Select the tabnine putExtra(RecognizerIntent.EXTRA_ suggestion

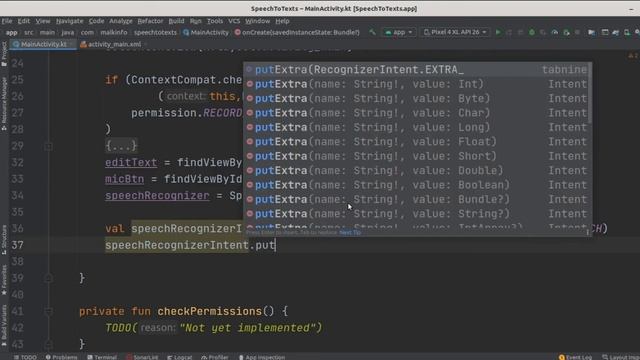tap(416, 70)
